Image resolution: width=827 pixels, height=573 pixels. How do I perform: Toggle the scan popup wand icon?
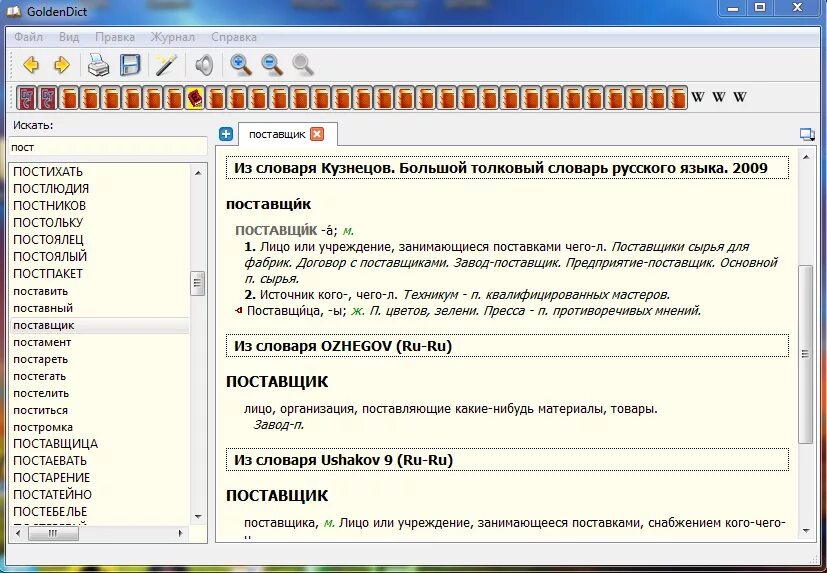tap(167, 65)
